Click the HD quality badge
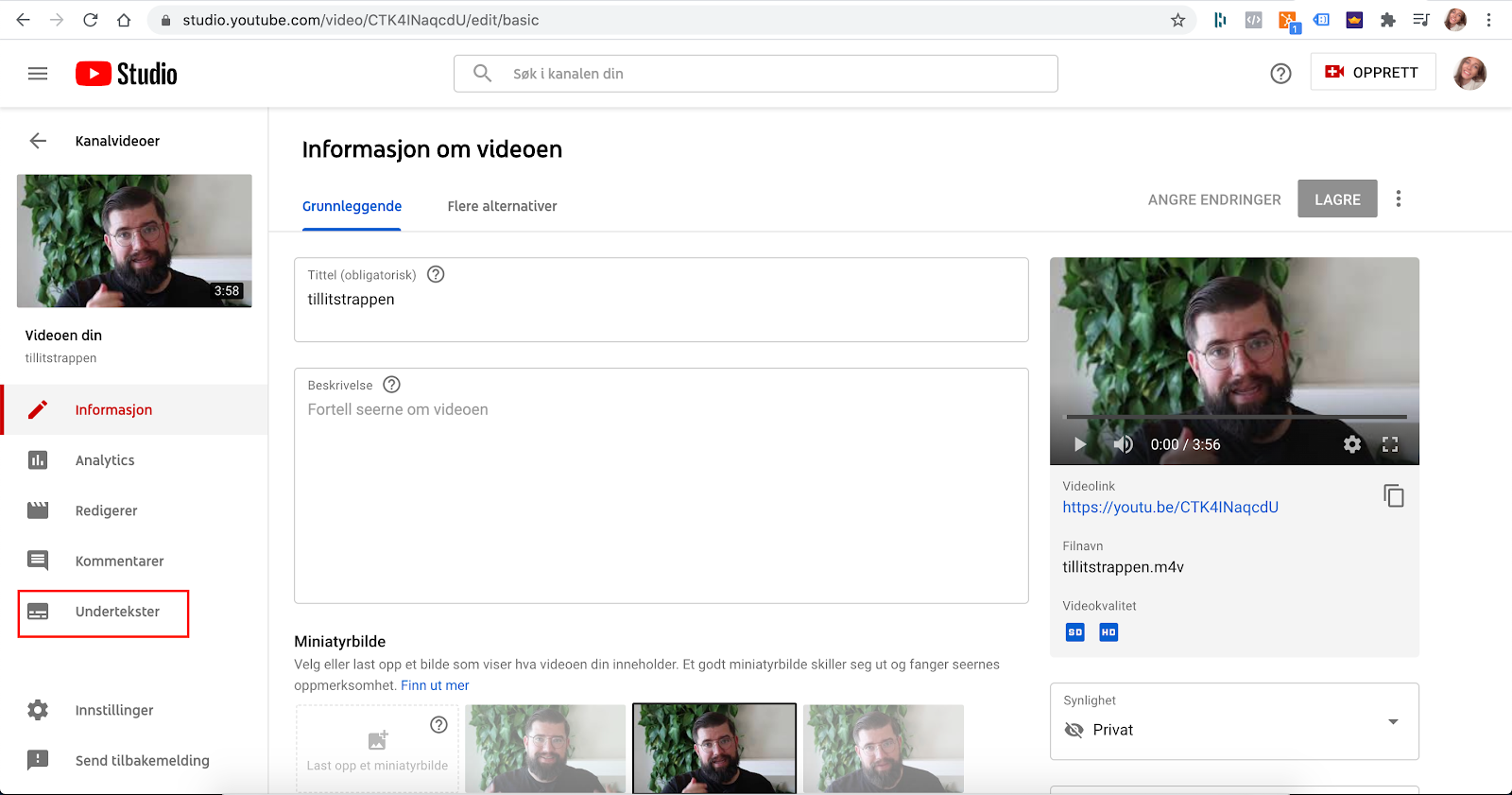 click(x=1108, y=632)
